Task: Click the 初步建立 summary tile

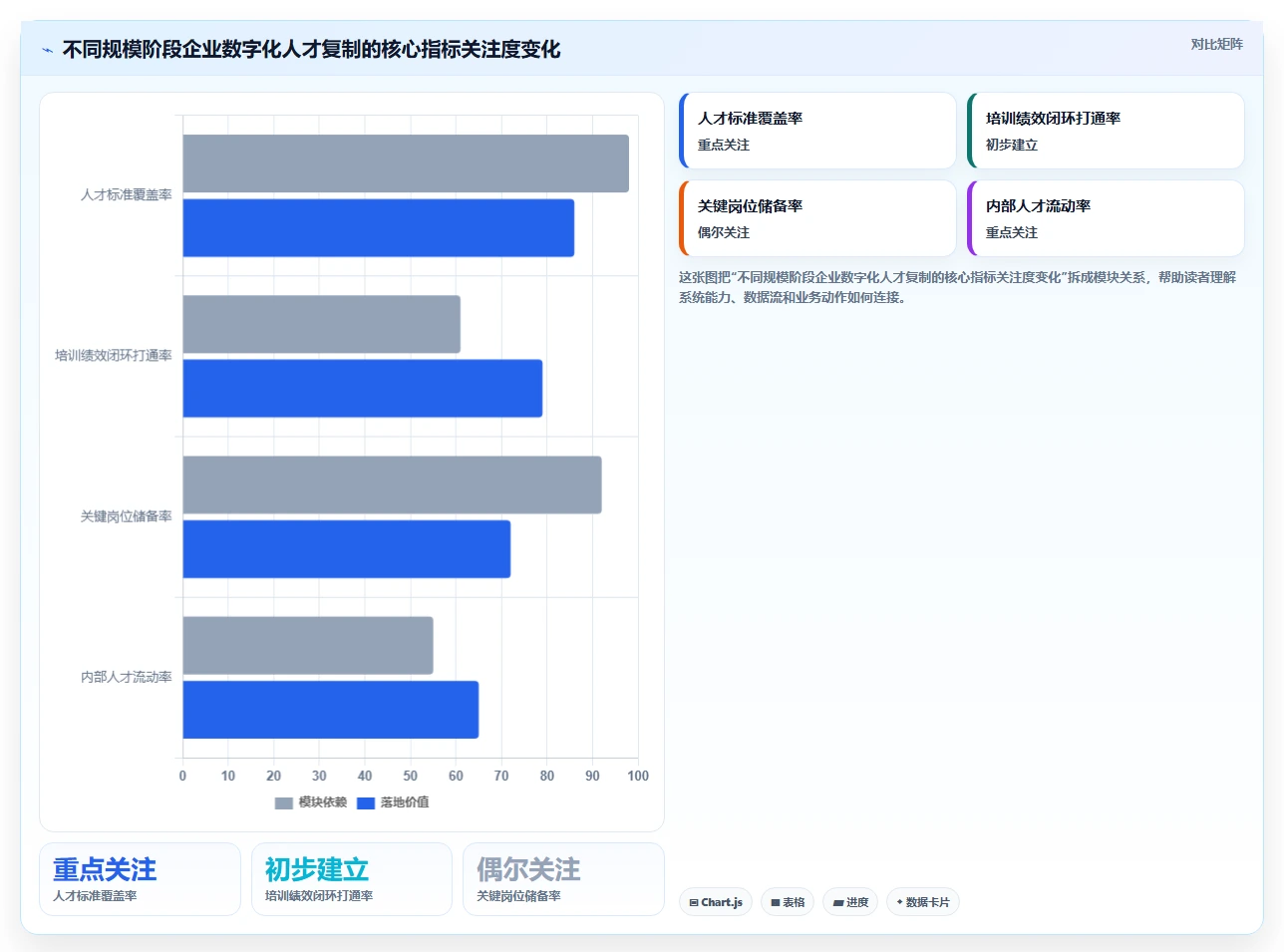Action: pyautogui.click(x=352, y=879)
